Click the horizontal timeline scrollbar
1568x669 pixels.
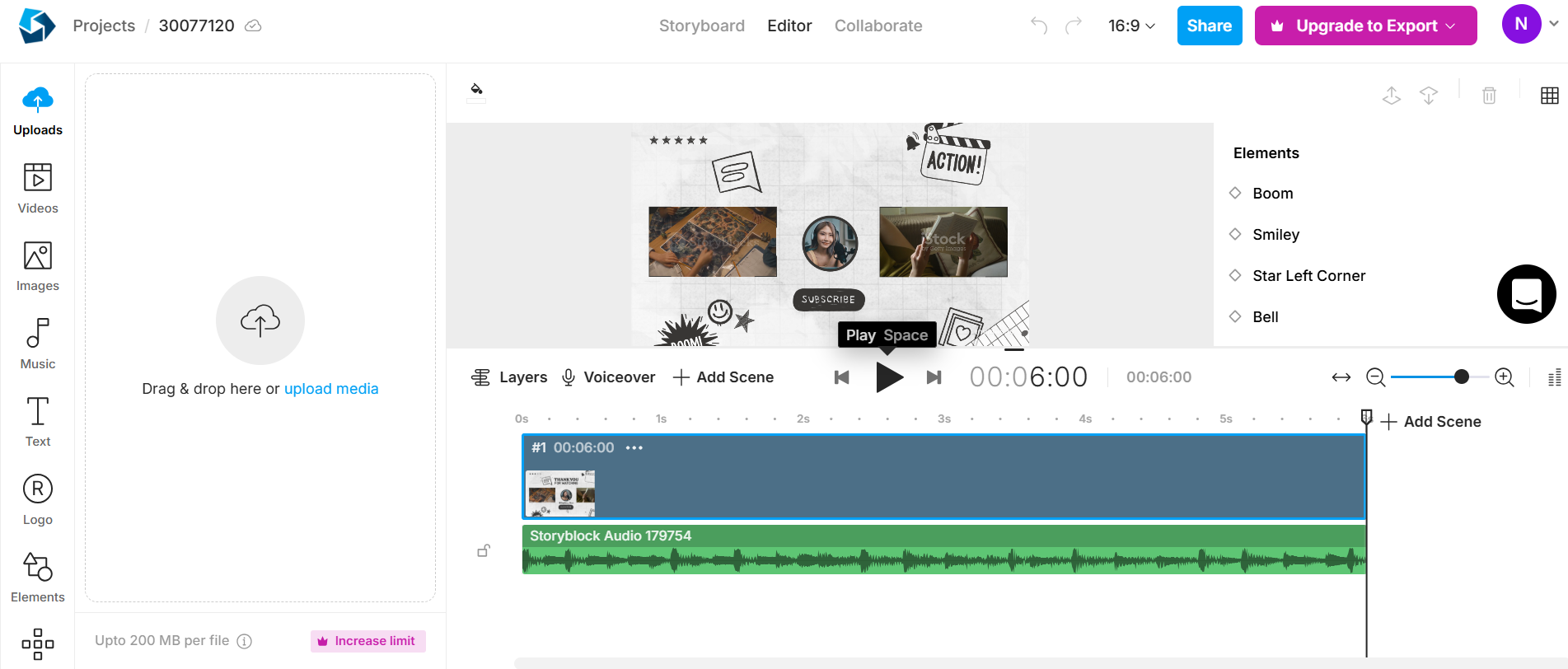pos(1041,663)
